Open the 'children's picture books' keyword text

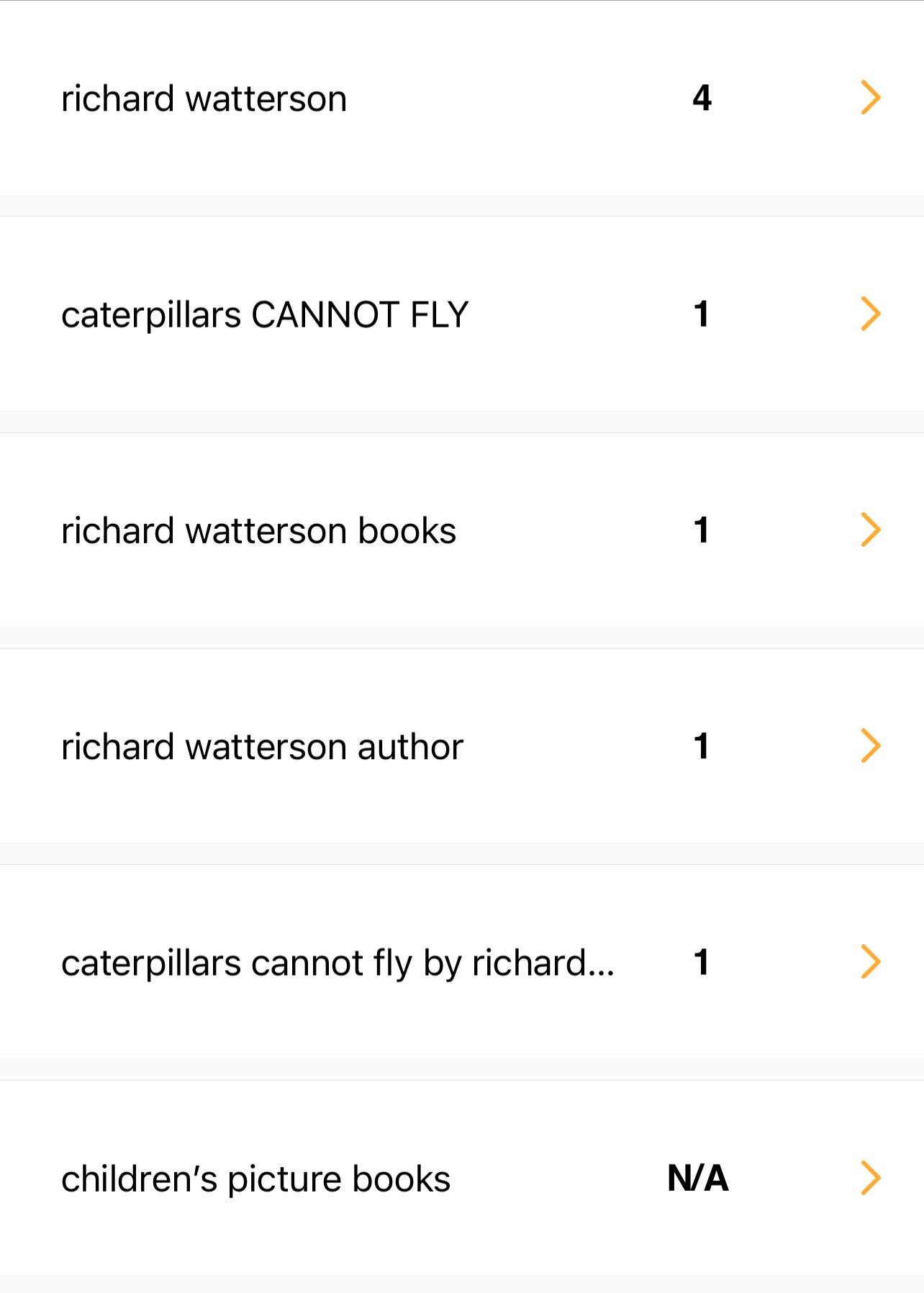pos(255,1179)
